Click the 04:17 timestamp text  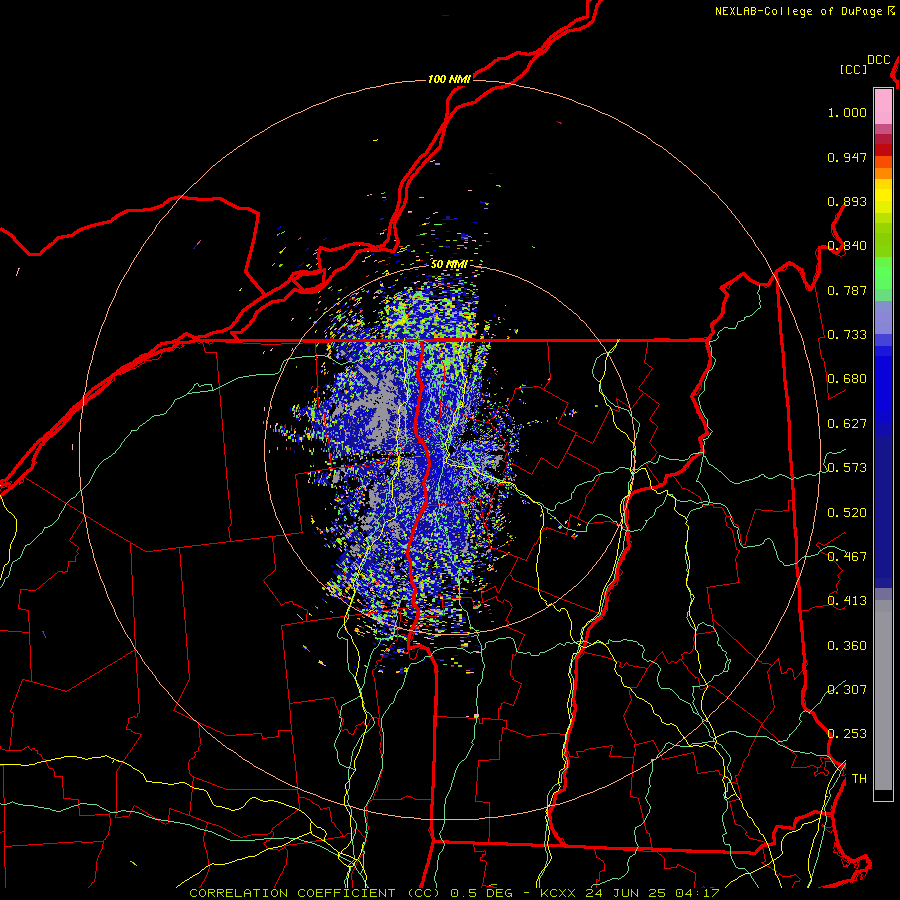(x=698, y=893)
